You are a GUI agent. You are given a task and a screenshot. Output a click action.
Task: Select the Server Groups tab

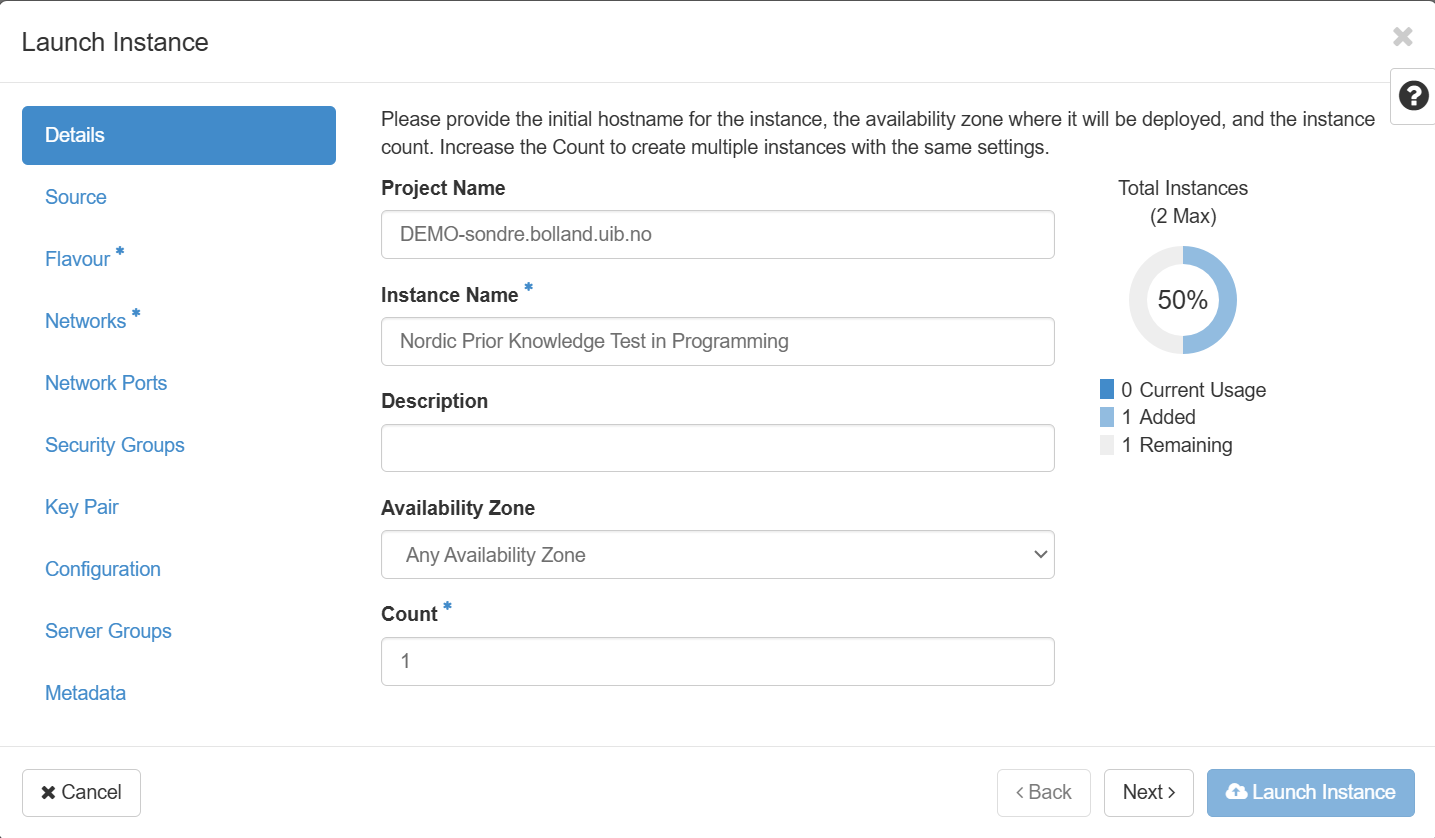pos(108,631)
